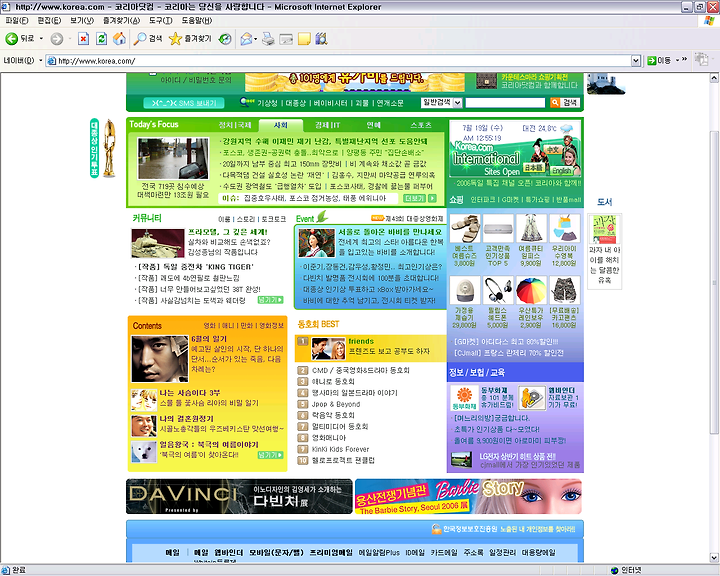Open the 도움말(H) menu

[197, 21]
